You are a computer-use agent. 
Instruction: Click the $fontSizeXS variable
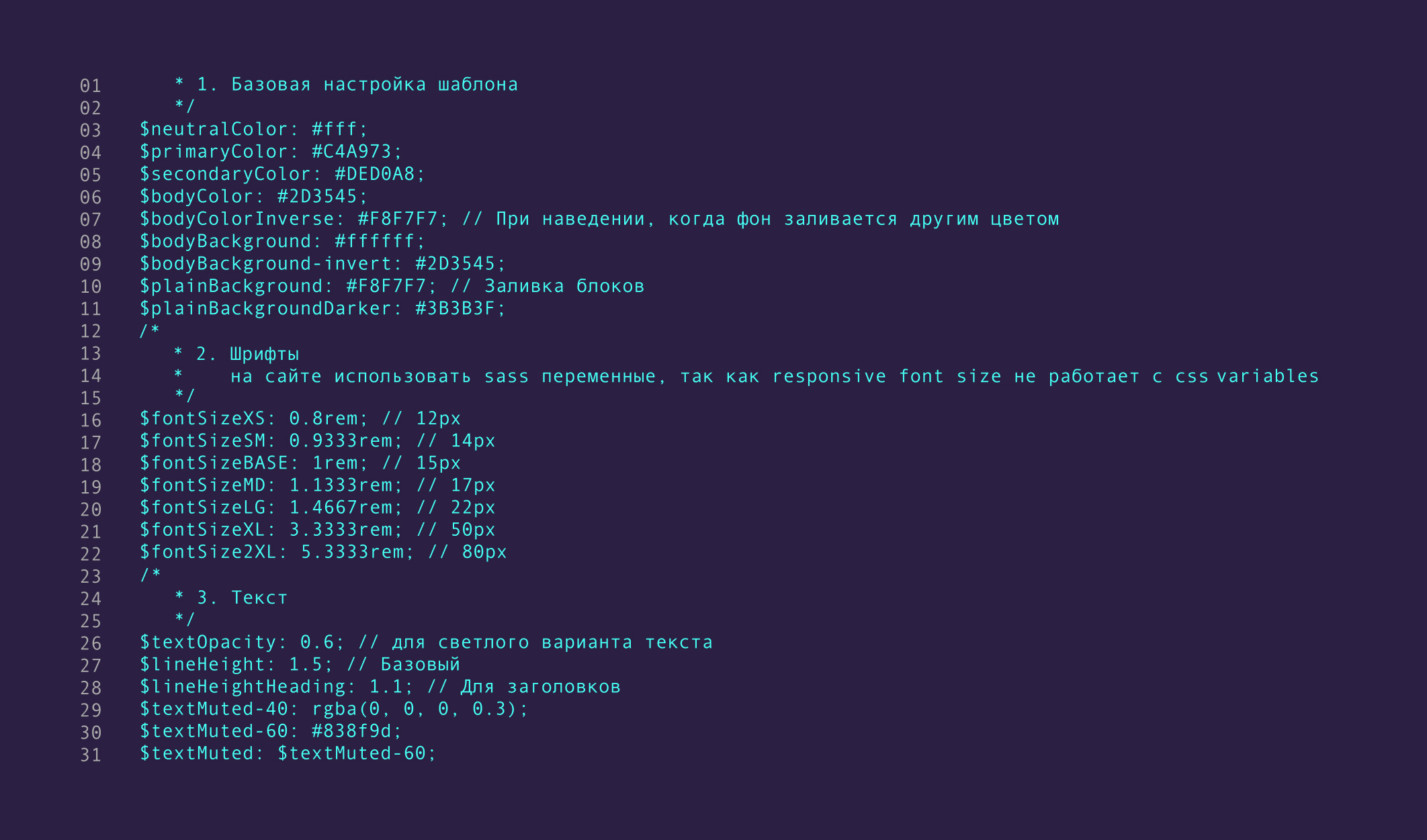point(202,418)
